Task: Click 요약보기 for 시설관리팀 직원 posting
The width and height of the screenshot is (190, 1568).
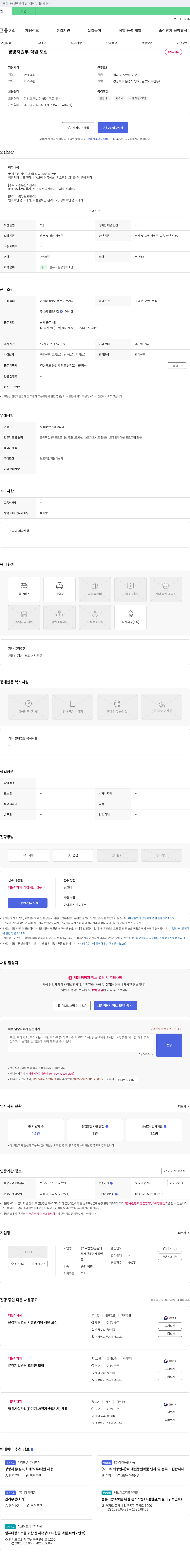Action: coord(170,1326)
